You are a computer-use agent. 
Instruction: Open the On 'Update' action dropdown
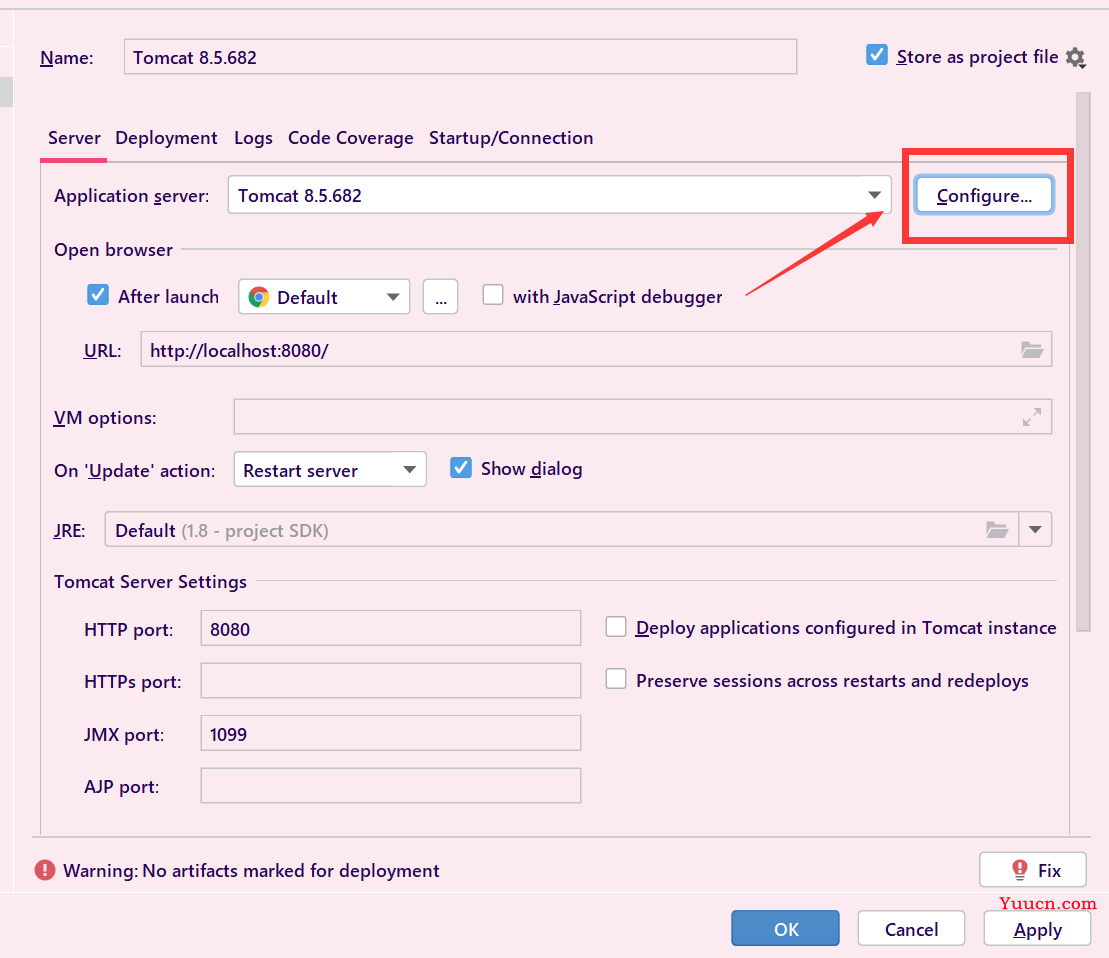pyautogui.click(x=330, y=469)
